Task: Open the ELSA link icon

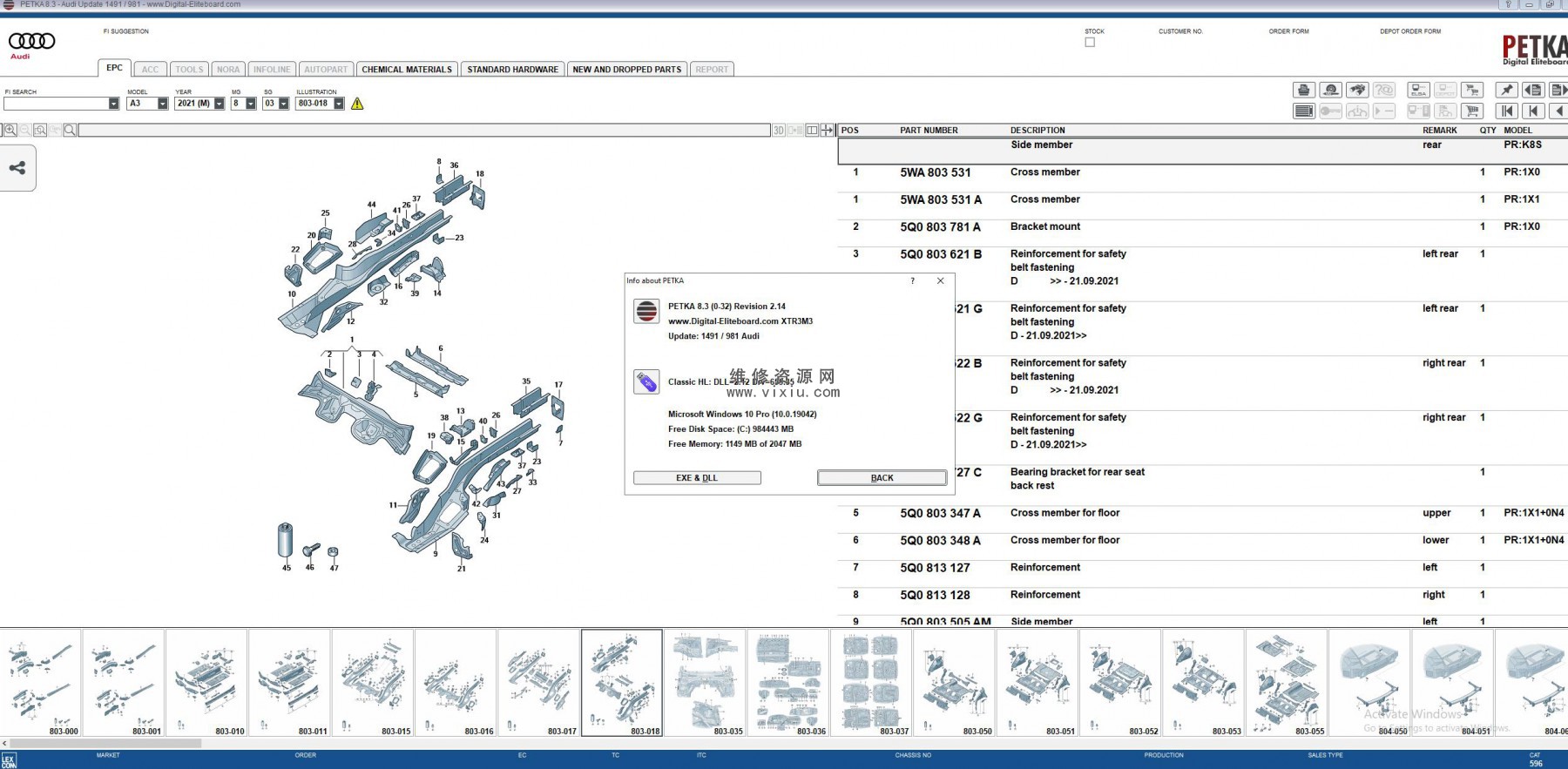Action: click(1419, 90)
